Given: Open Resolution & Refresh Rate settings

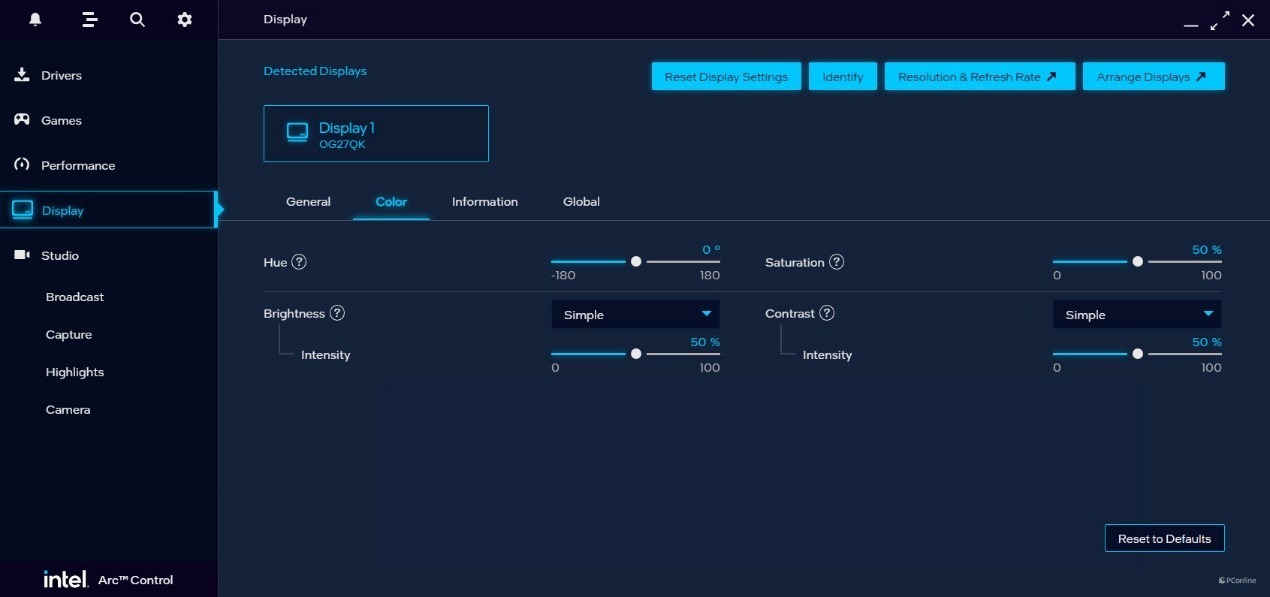Looking at the screenshot, I should pos(979,77).
